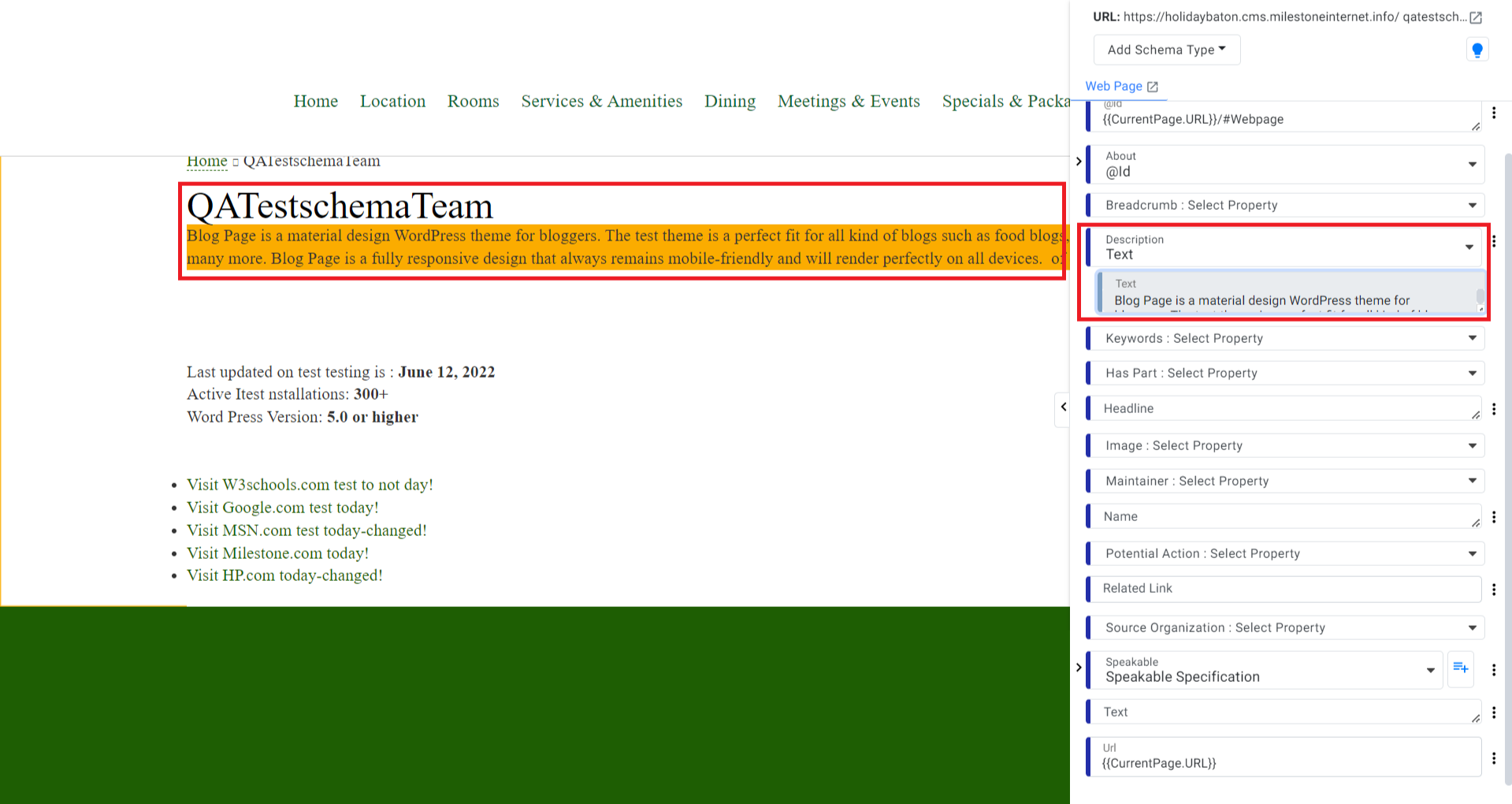Image resolution: width=1512 pixels, height=804 pixels.
Task: Click the Visit Milestone.com today link
Action: (x=277, y=553)
